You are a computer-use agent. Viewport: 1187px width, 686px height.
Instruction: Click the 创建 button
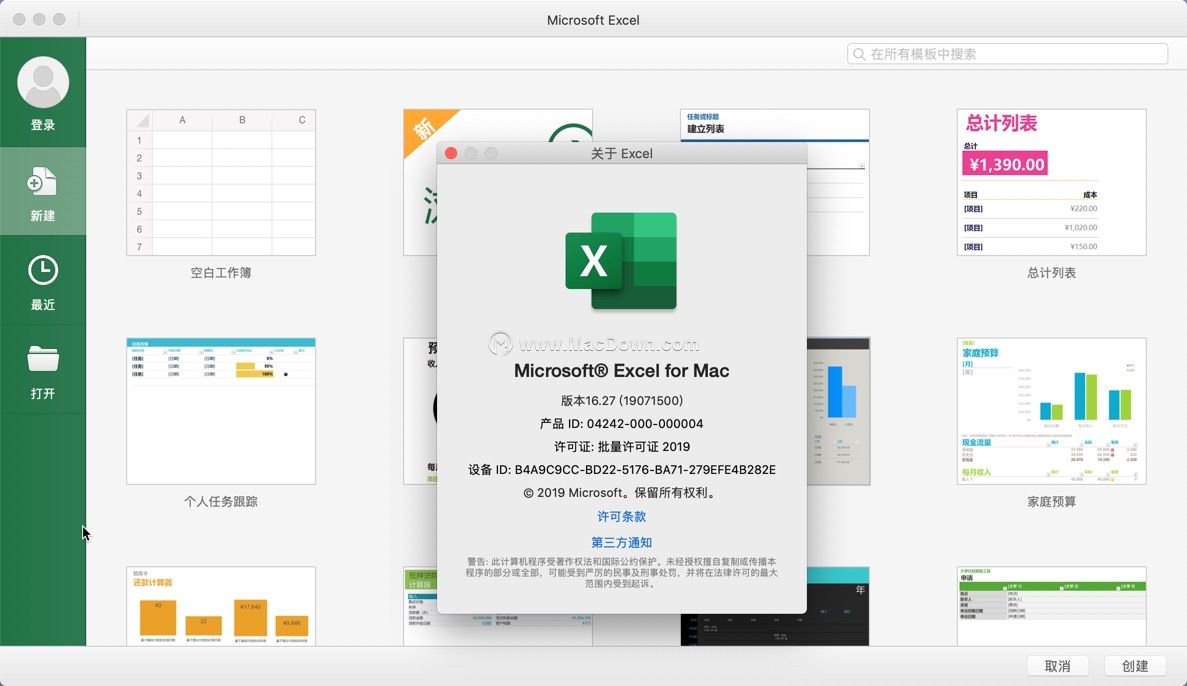pos(1135,666)
